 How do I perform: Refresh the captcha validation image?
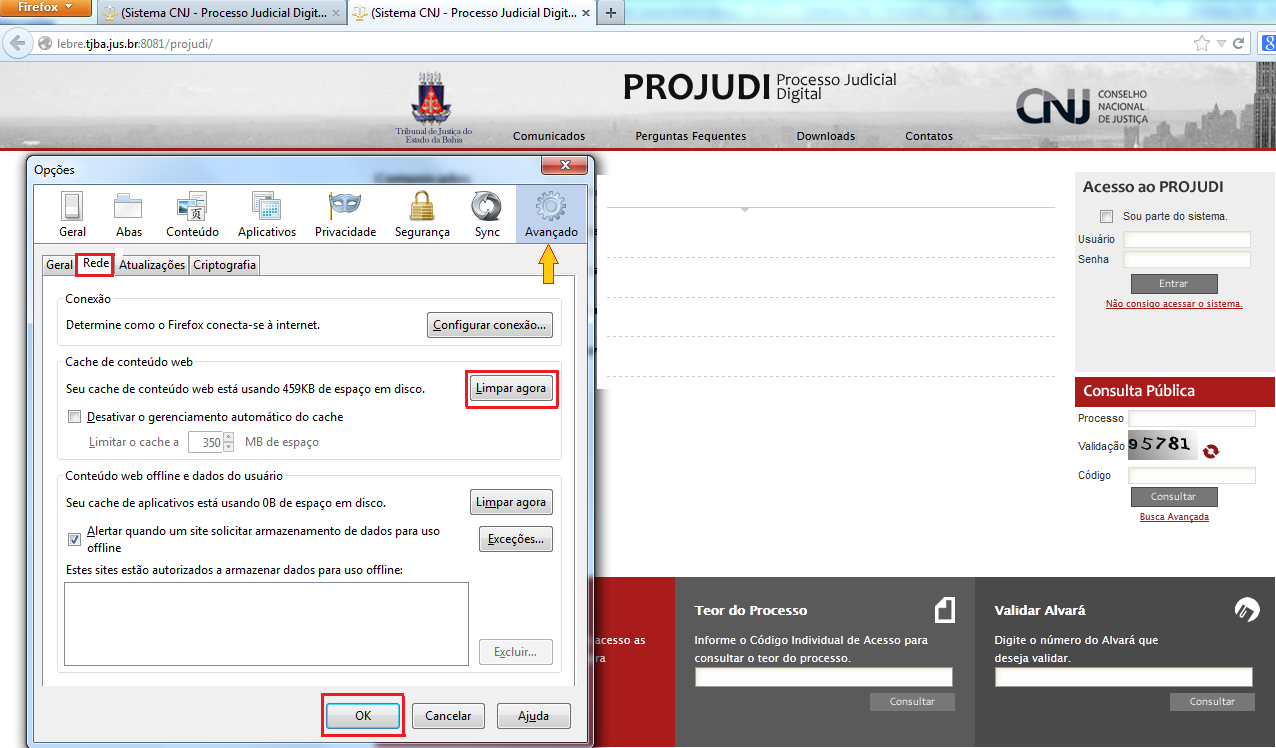1211,451
